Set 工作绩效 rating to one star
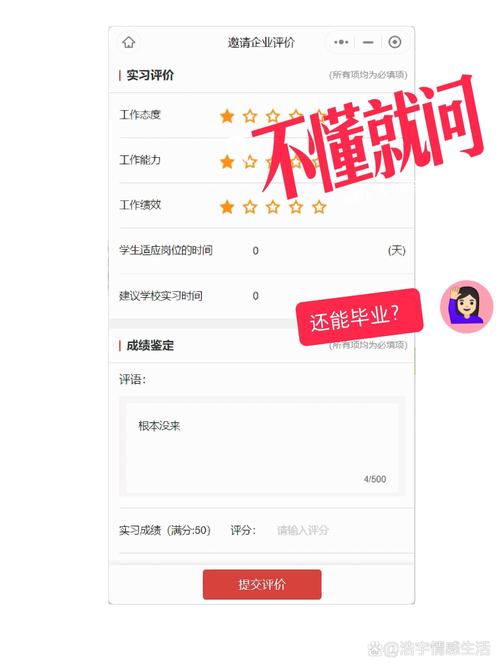The width and height of the screenshot is (500, 667). click(227, 207)
